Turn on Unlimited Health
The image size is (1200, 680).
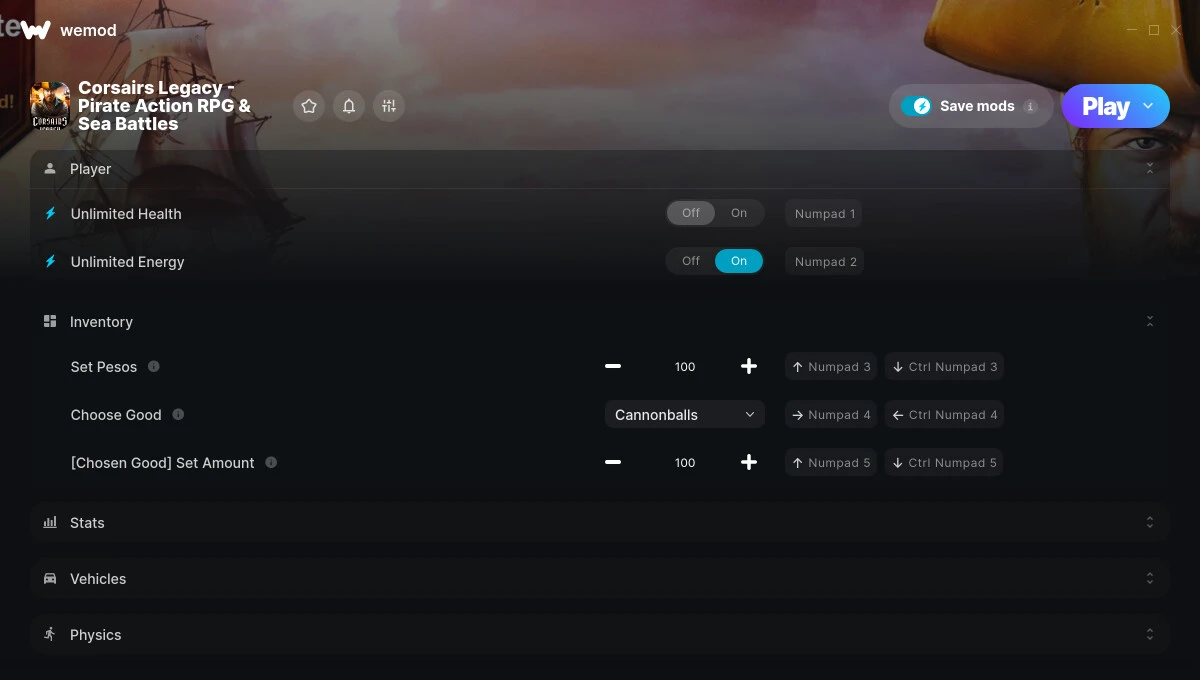pyautogui.click(x=739, y=213)
